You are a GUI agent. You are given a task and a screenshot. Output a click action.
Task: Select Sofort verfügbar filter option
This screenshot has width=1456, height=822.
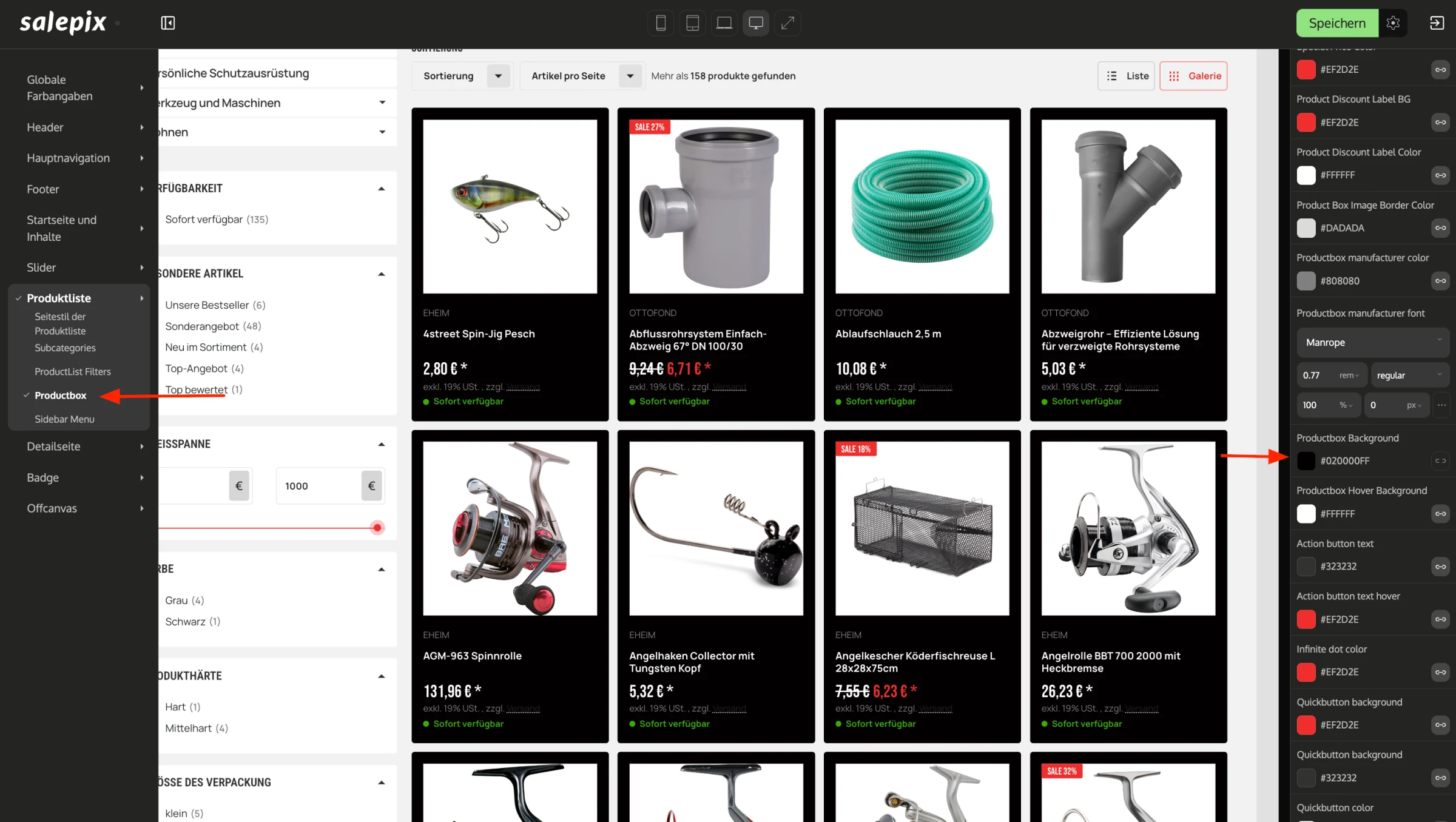pos(217,220)
